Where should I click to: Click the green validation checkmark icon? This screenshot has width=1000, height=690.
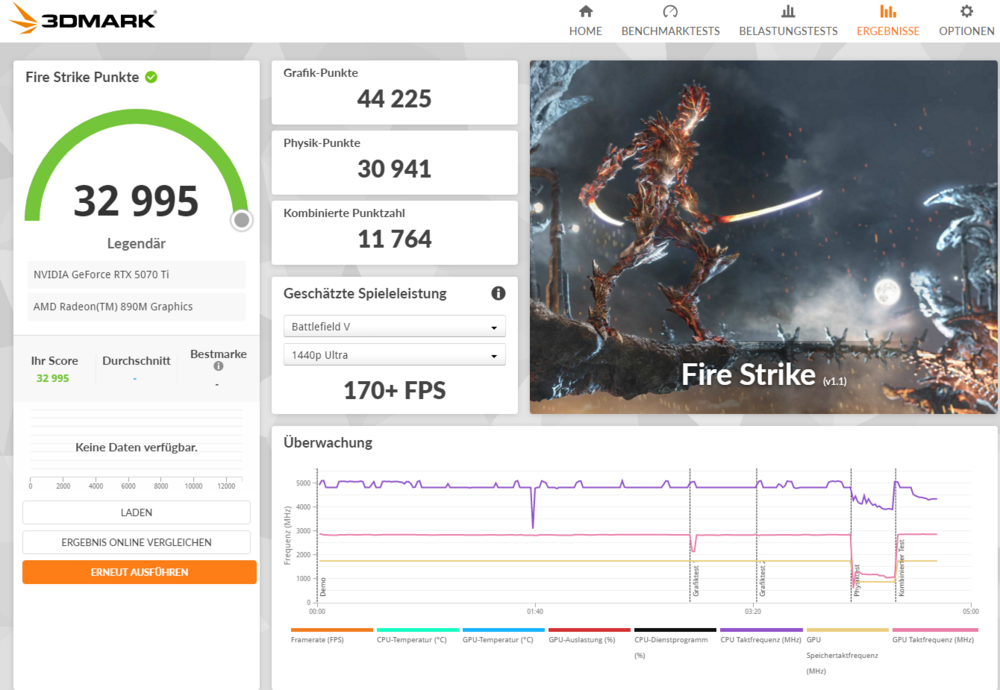coord(151,77)
